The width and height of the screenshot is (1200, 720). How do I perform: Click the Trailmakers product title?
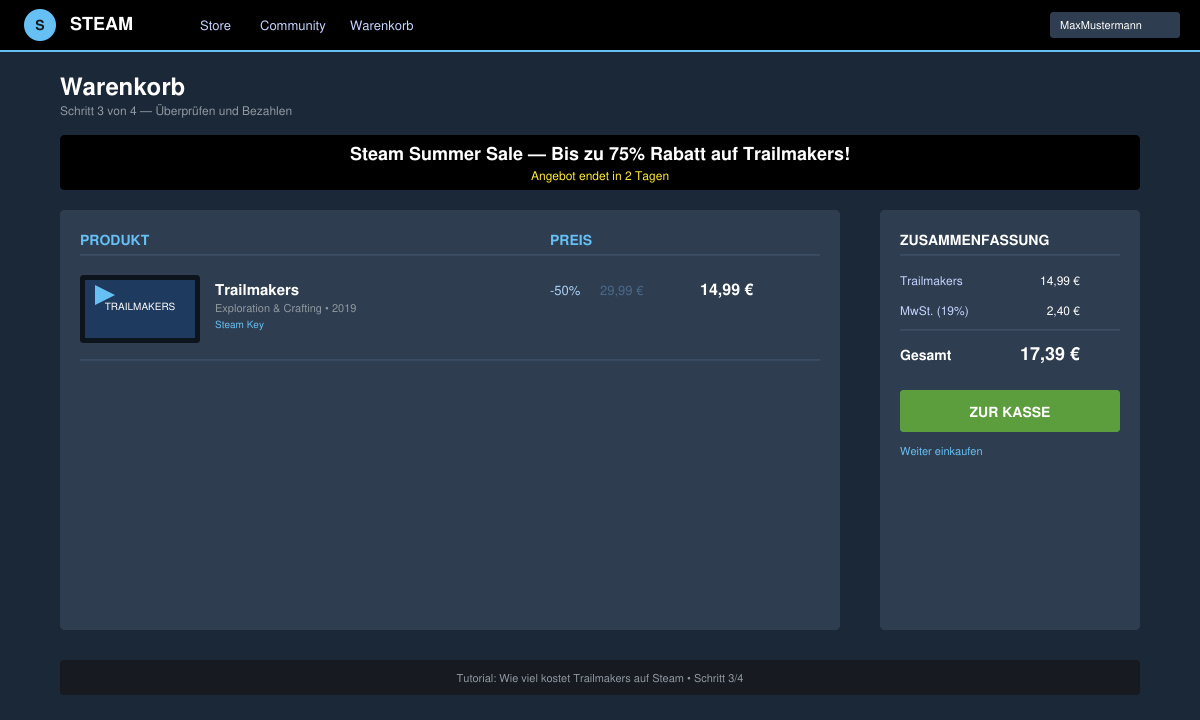tap(257, 290)
